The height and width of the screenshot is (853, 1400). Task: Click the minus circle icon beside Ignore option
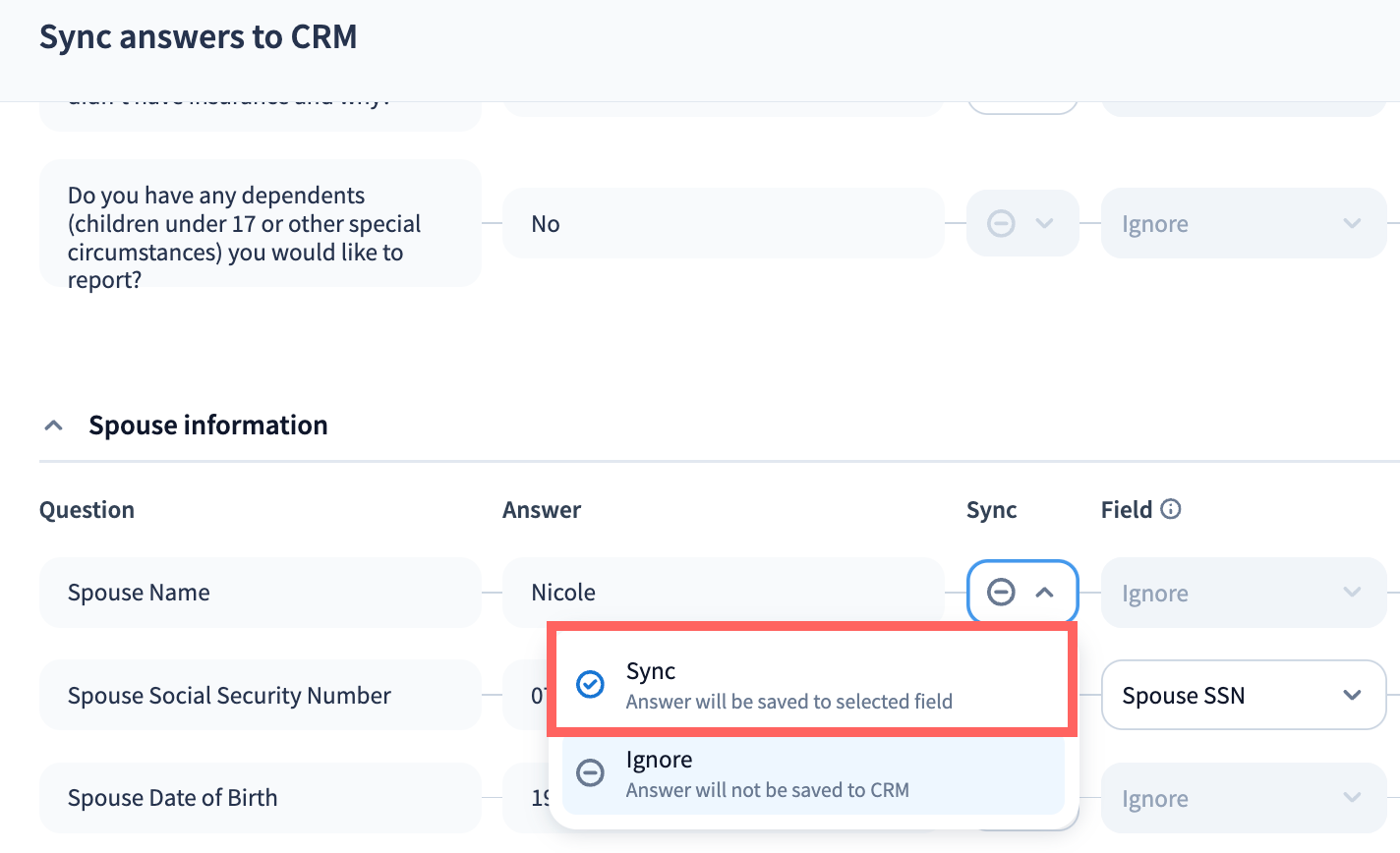click(590, 773)
